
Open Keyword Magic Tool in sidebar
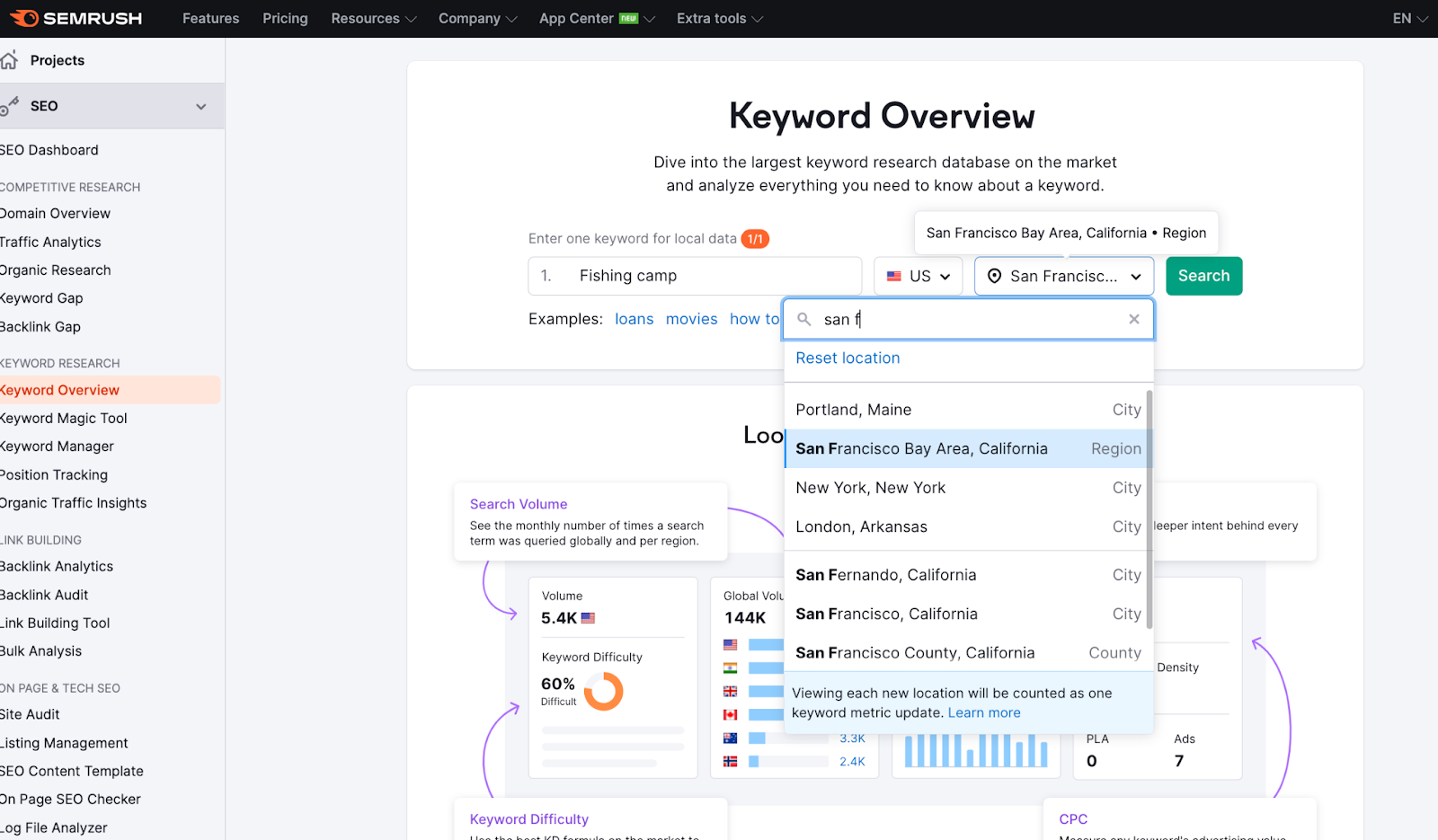tap(64, 418)
